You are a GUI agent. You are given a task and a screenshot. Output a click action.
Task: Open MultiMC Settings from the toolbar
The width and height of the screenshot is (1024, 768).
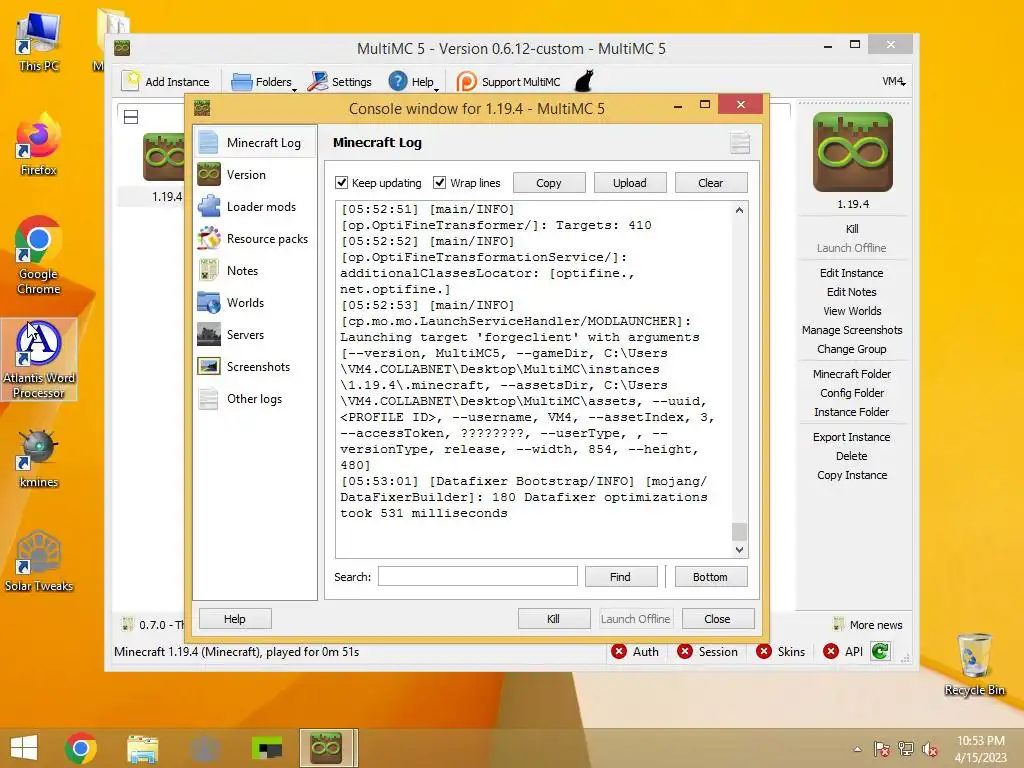(340, 82)
